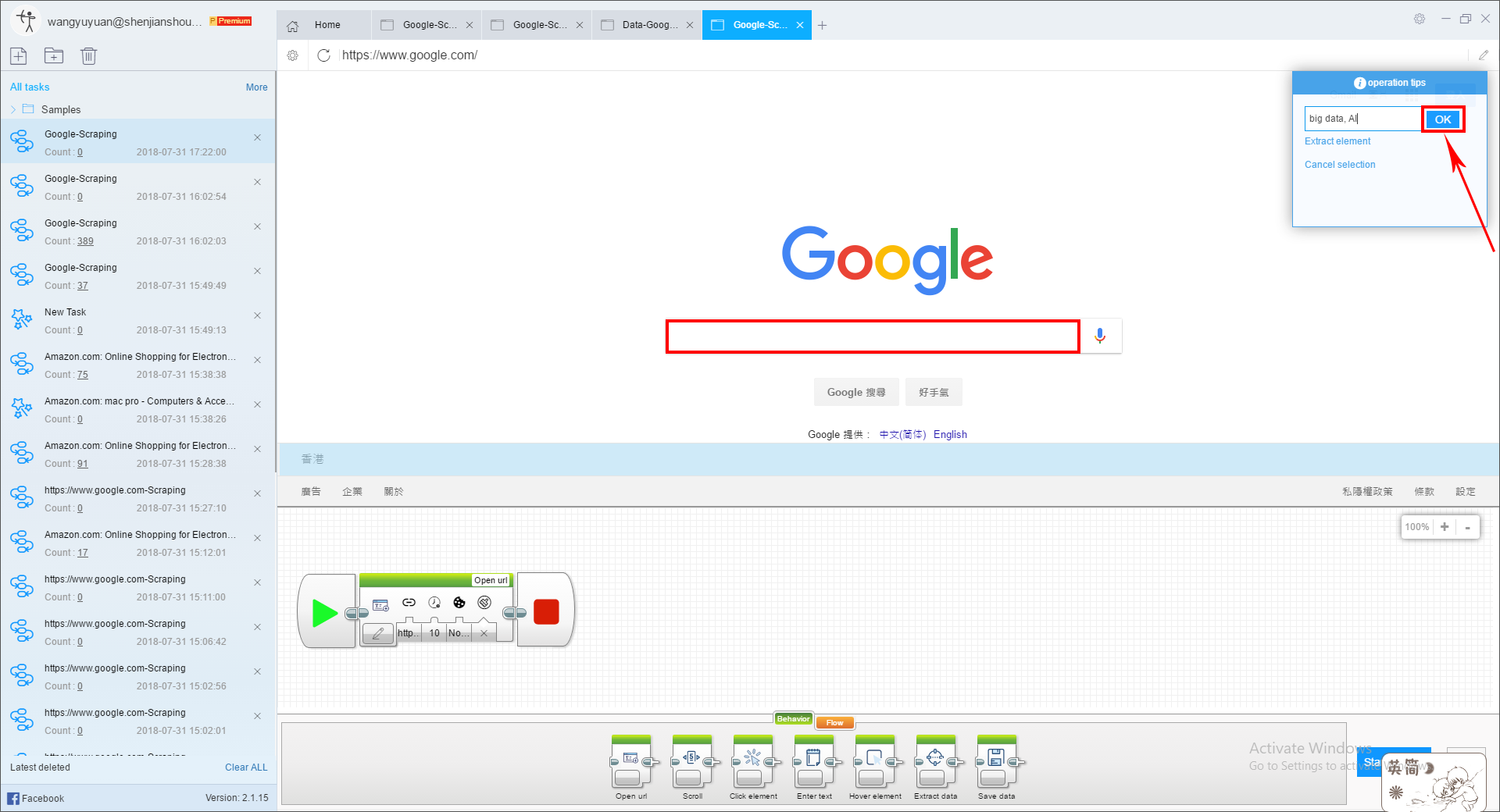This screenshot has width=1500, height=812.
Task: Click the link icon in the Open url block
Action: tap(409, 603)
